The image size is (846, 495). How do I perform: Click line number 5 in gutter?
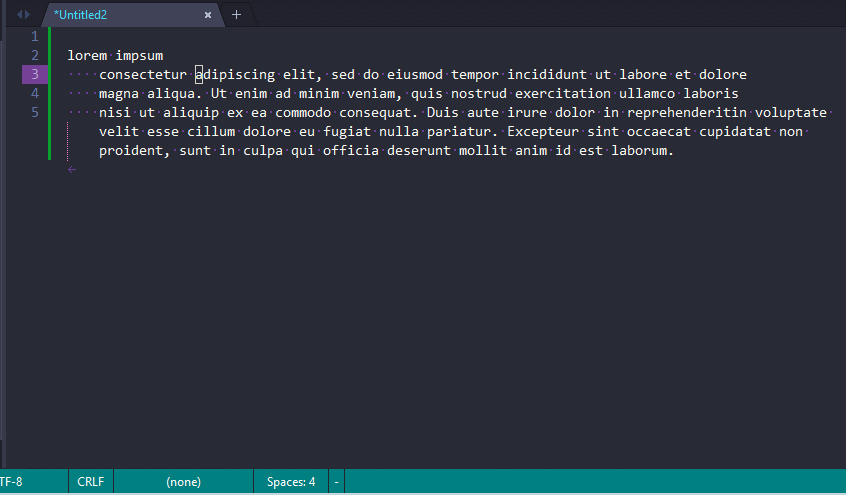pyautogui.click(x=35, y=112)
